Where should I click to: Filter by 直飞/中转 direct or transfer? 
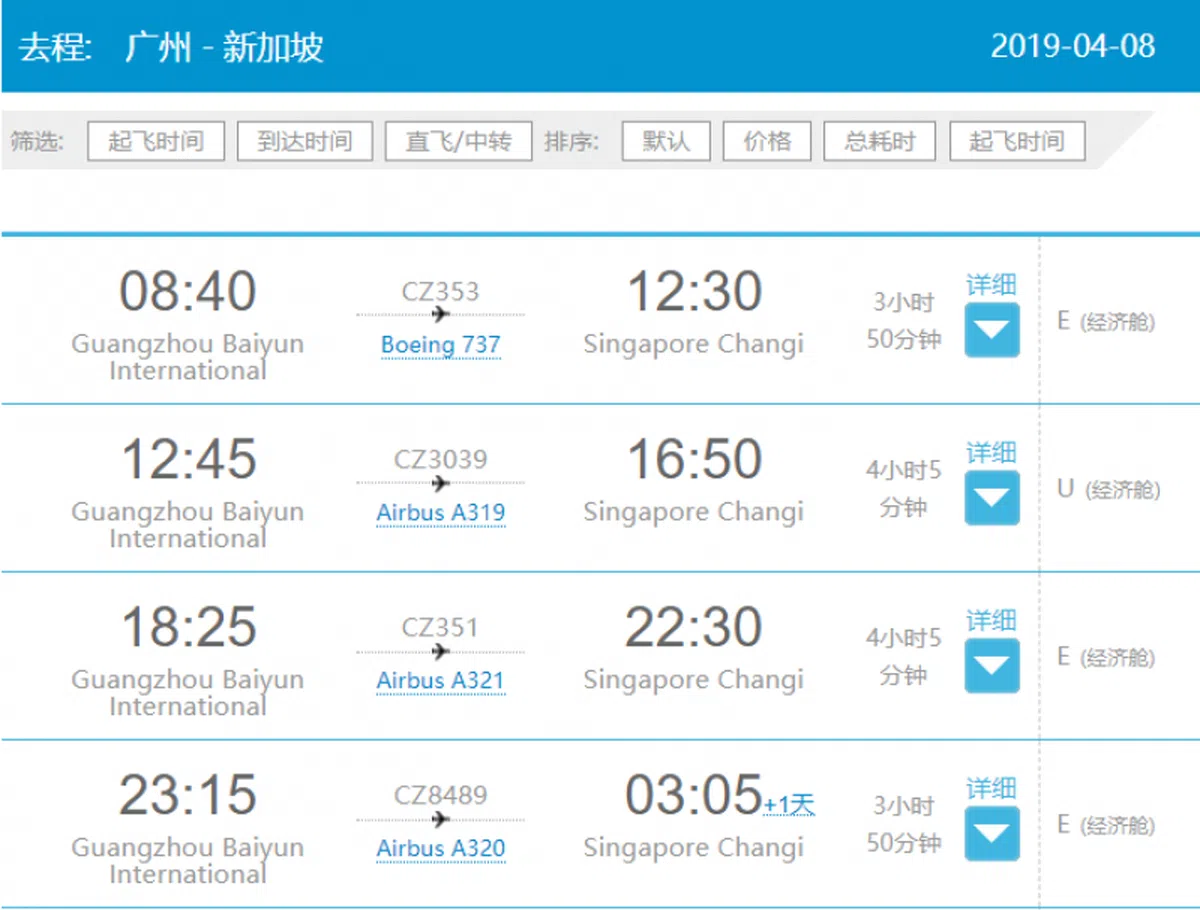click(x=458, y=141)
